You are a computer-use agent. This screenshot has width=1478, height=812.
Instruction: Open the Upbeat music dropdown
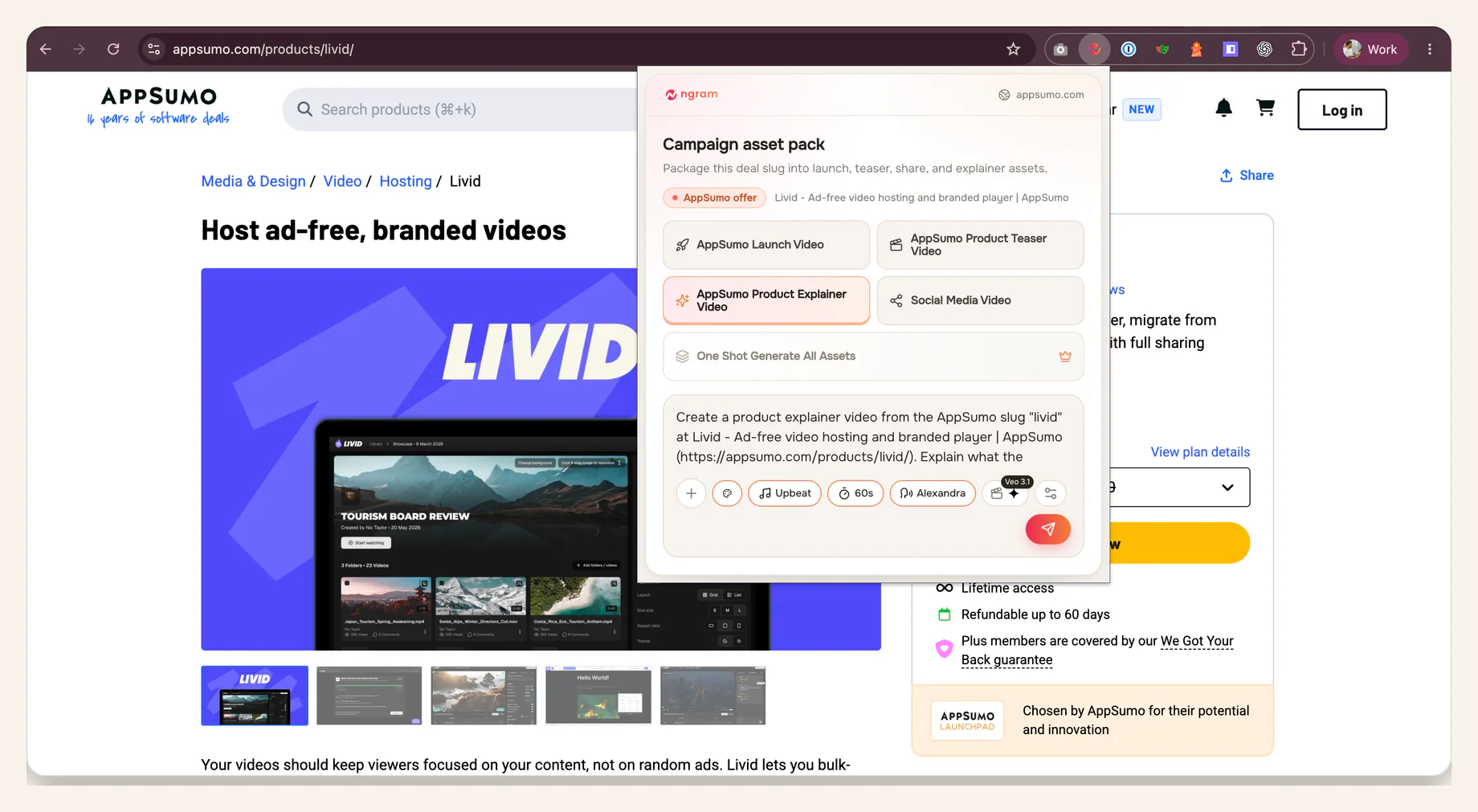pyautogui.click(x=785, y=493)
